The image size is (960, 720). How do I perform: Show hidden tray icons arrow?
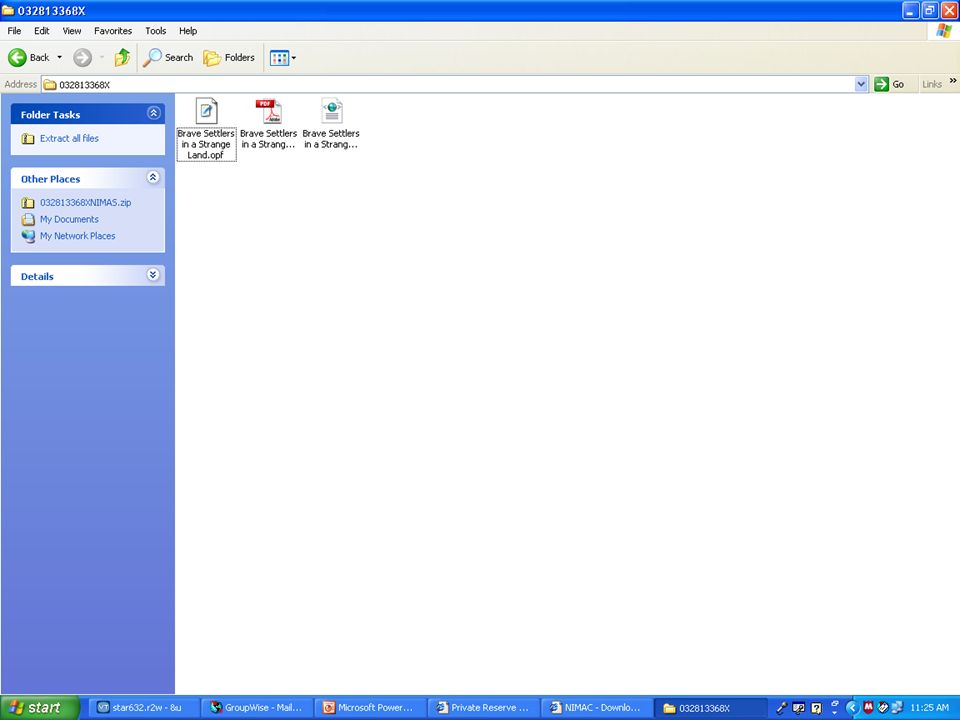(x=852, y=708)
